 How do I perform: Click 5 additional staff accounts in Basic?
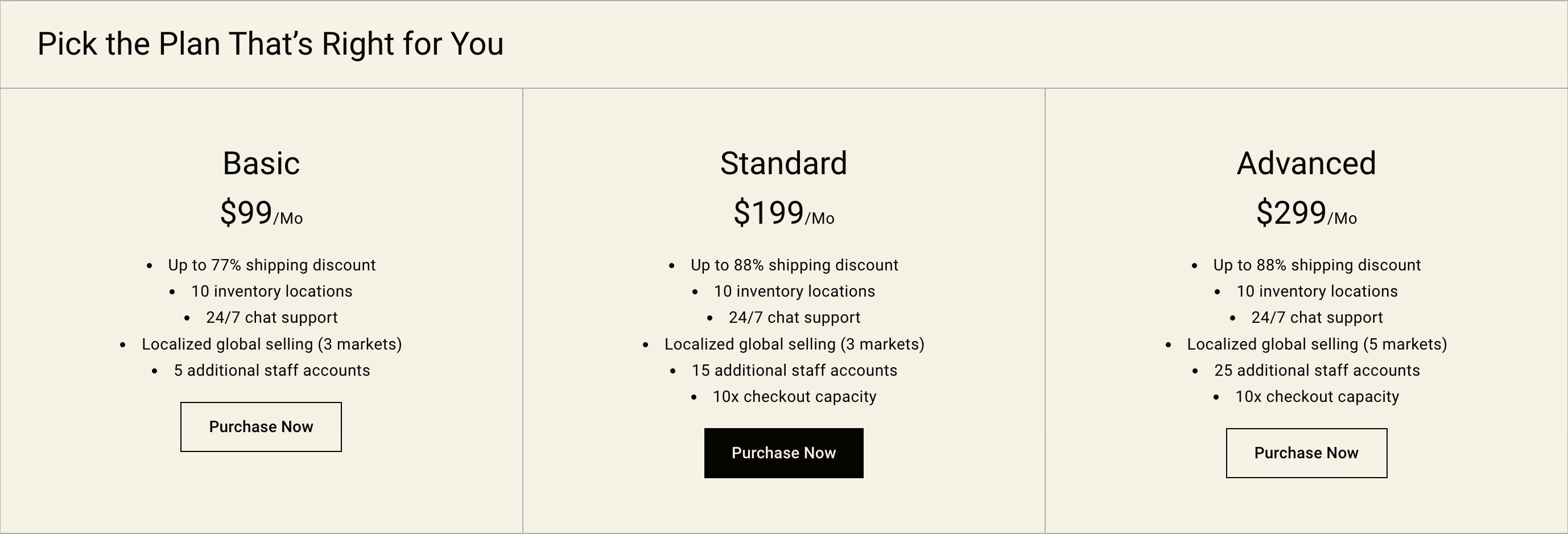pyautogui.click(x=271, y=370)
